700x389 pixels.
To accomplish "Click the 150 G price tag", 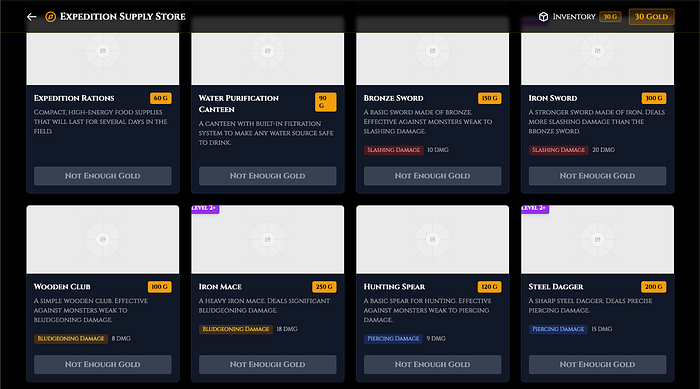I will pyautogui.click(x=490, y=98).
